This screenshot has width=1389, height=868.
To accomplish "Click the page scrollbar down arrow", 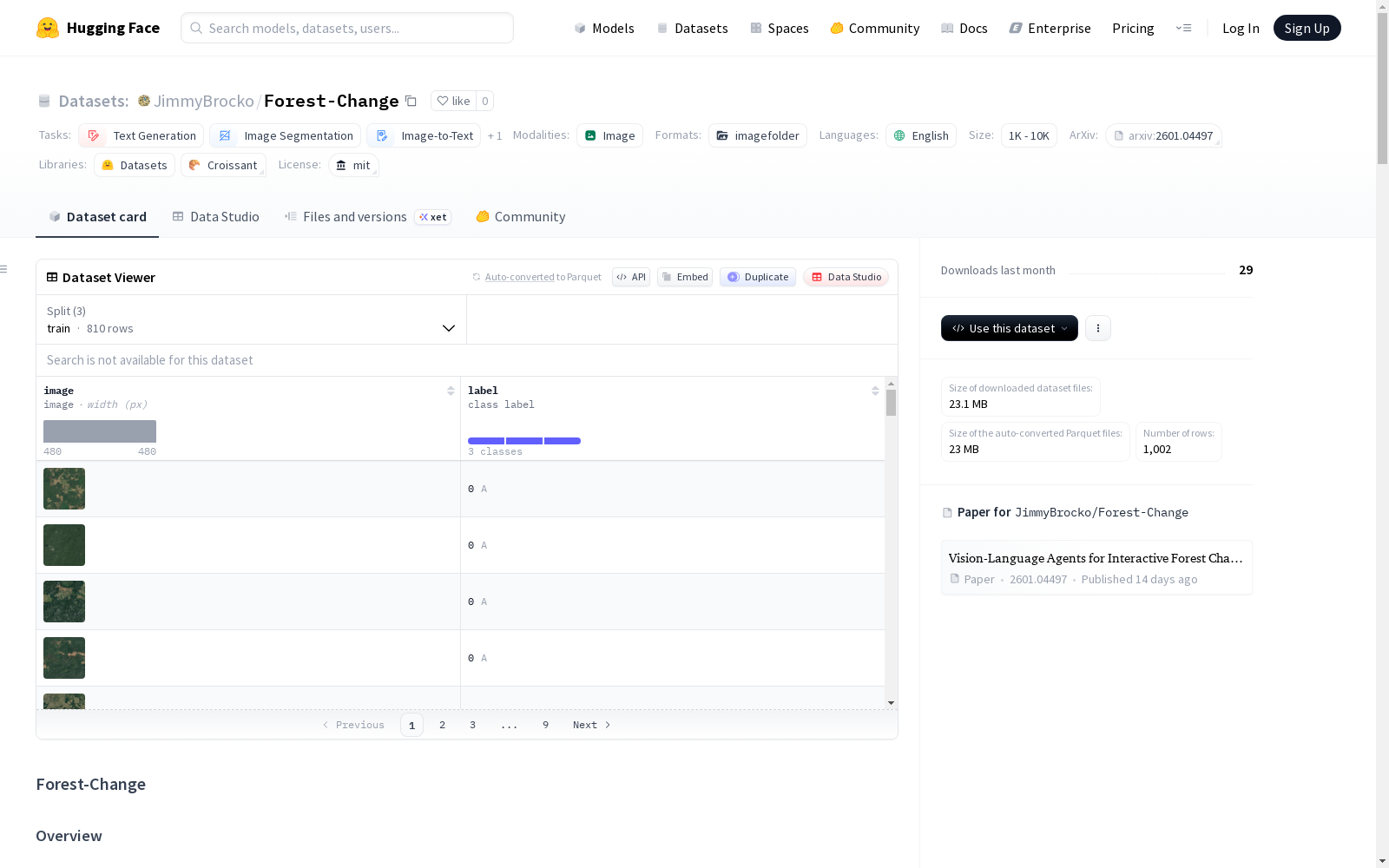I will [1382, 861].
